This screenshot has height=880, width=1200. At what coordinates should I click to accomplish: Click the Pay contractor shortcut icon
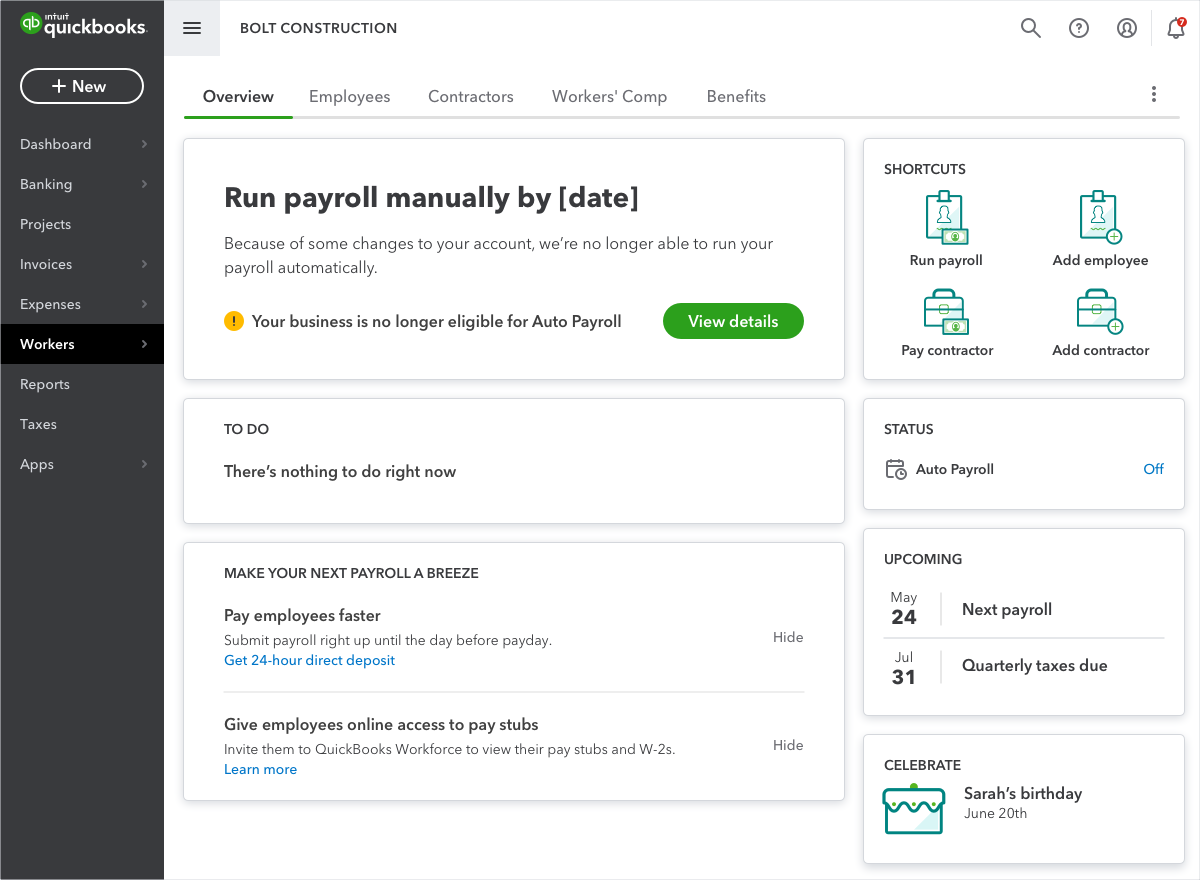(x=946, y=311)
